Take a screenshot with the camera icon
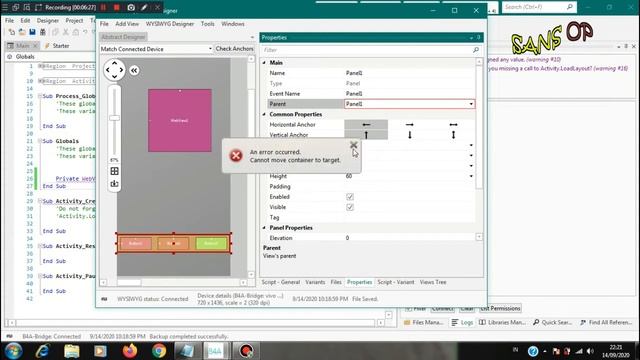Screen dimensions: 640x360 coord(131,7)
